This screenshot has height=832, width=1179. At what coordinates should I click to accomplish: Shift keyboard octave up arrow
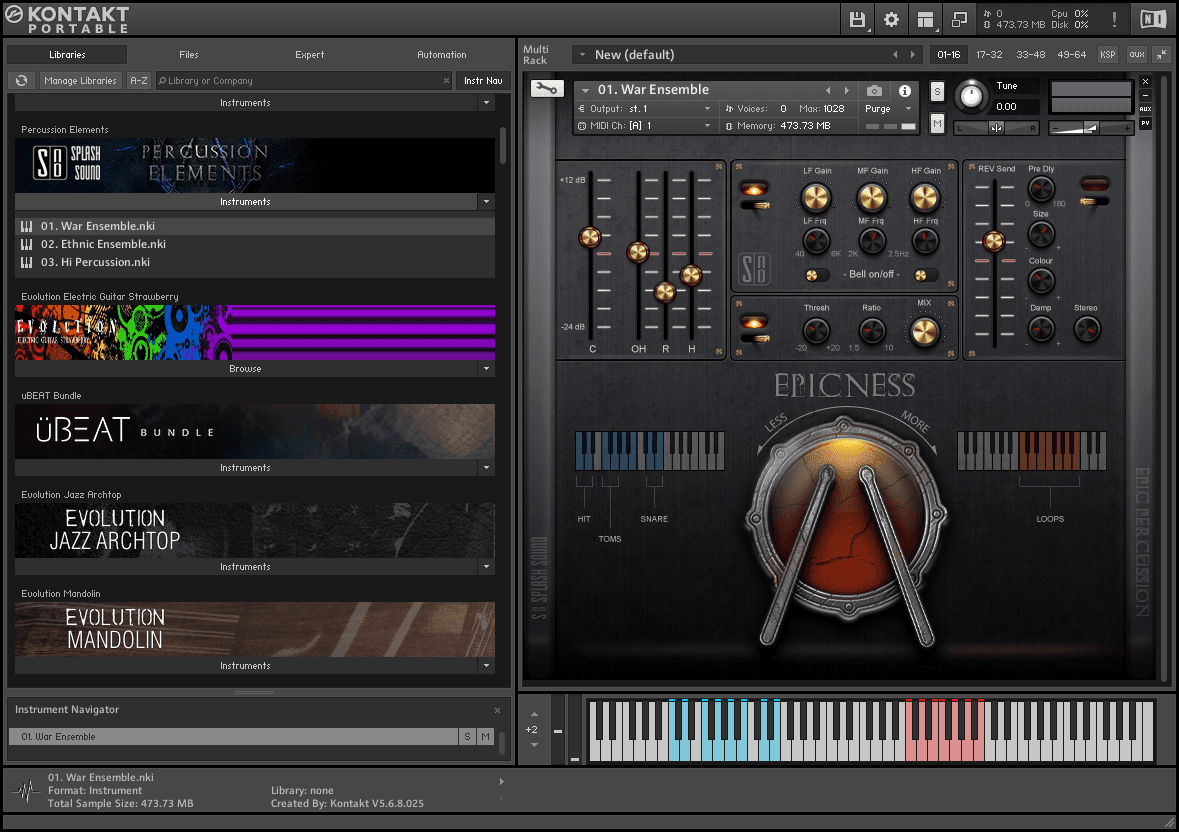pyautogui.click(x=534, y=714)
